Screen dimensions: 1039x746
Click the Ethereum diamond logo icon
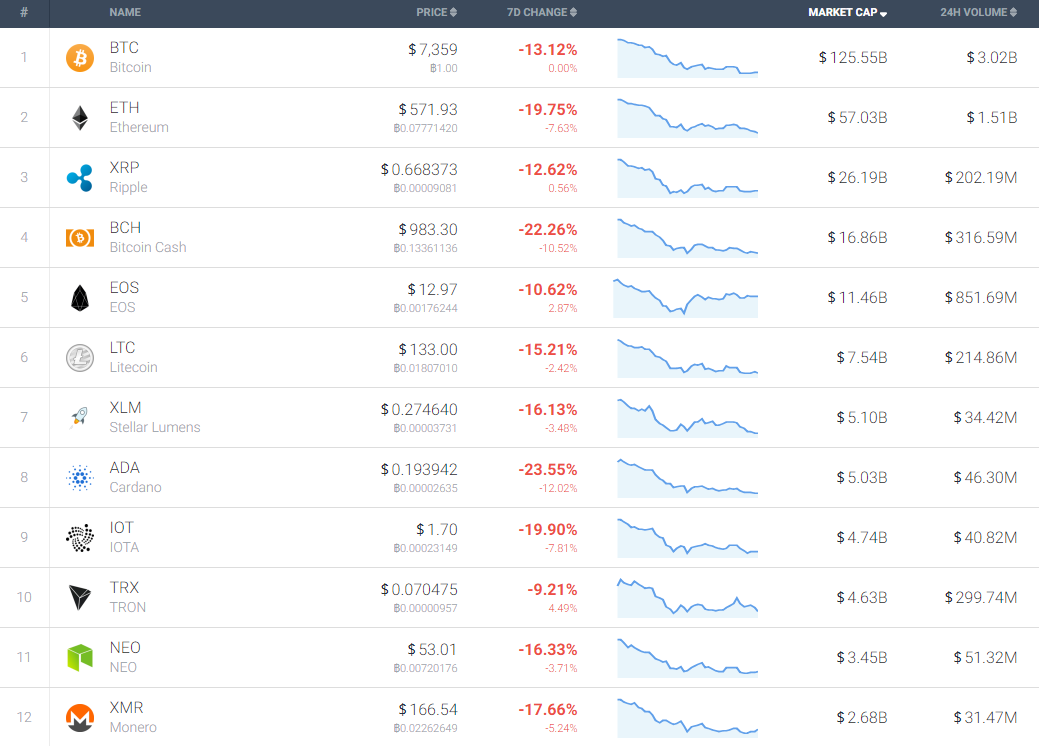(x=80, y=118)
